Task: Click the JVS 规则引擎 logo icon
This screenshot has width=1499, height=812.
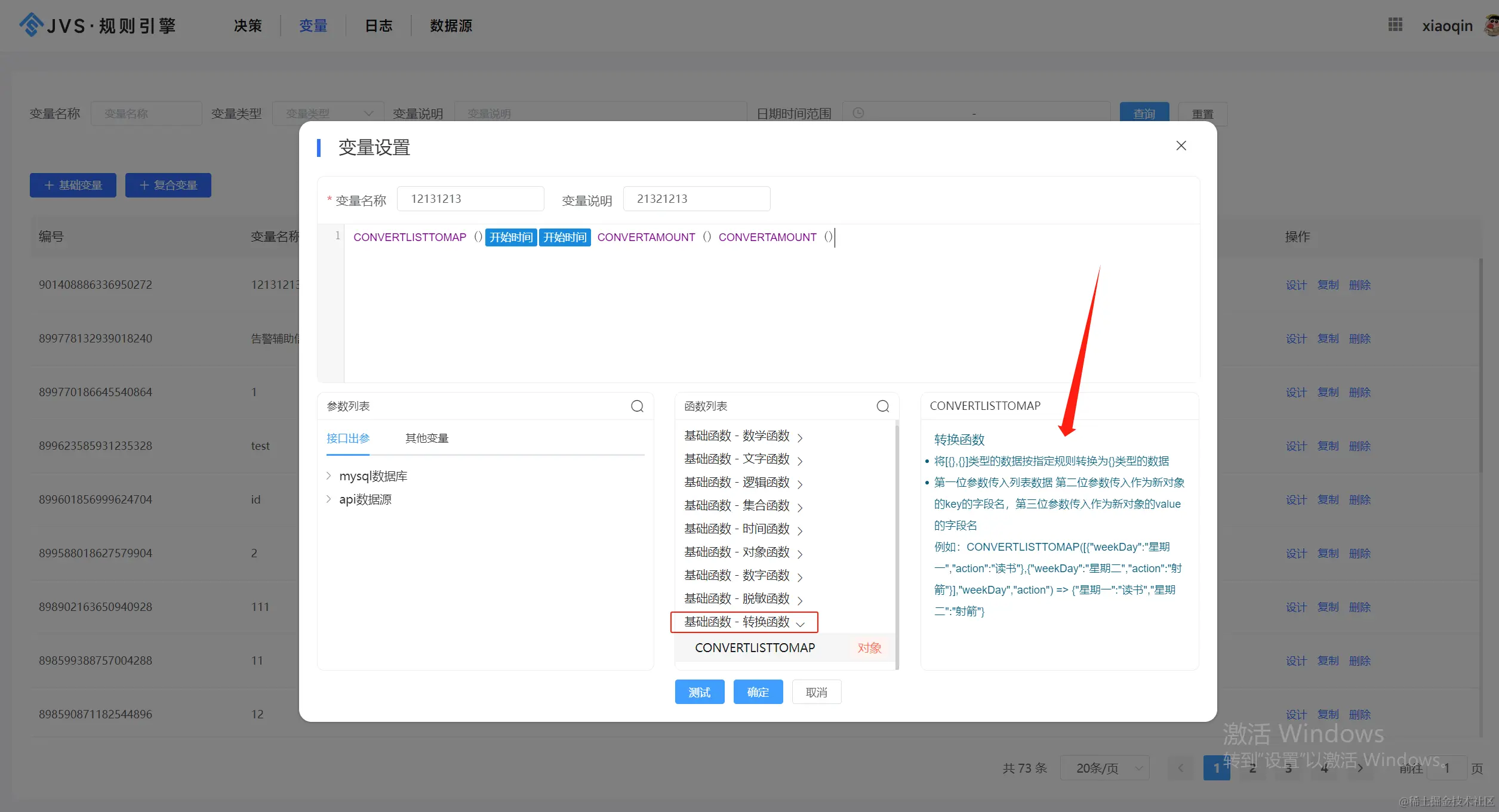Action: (31, 25)
